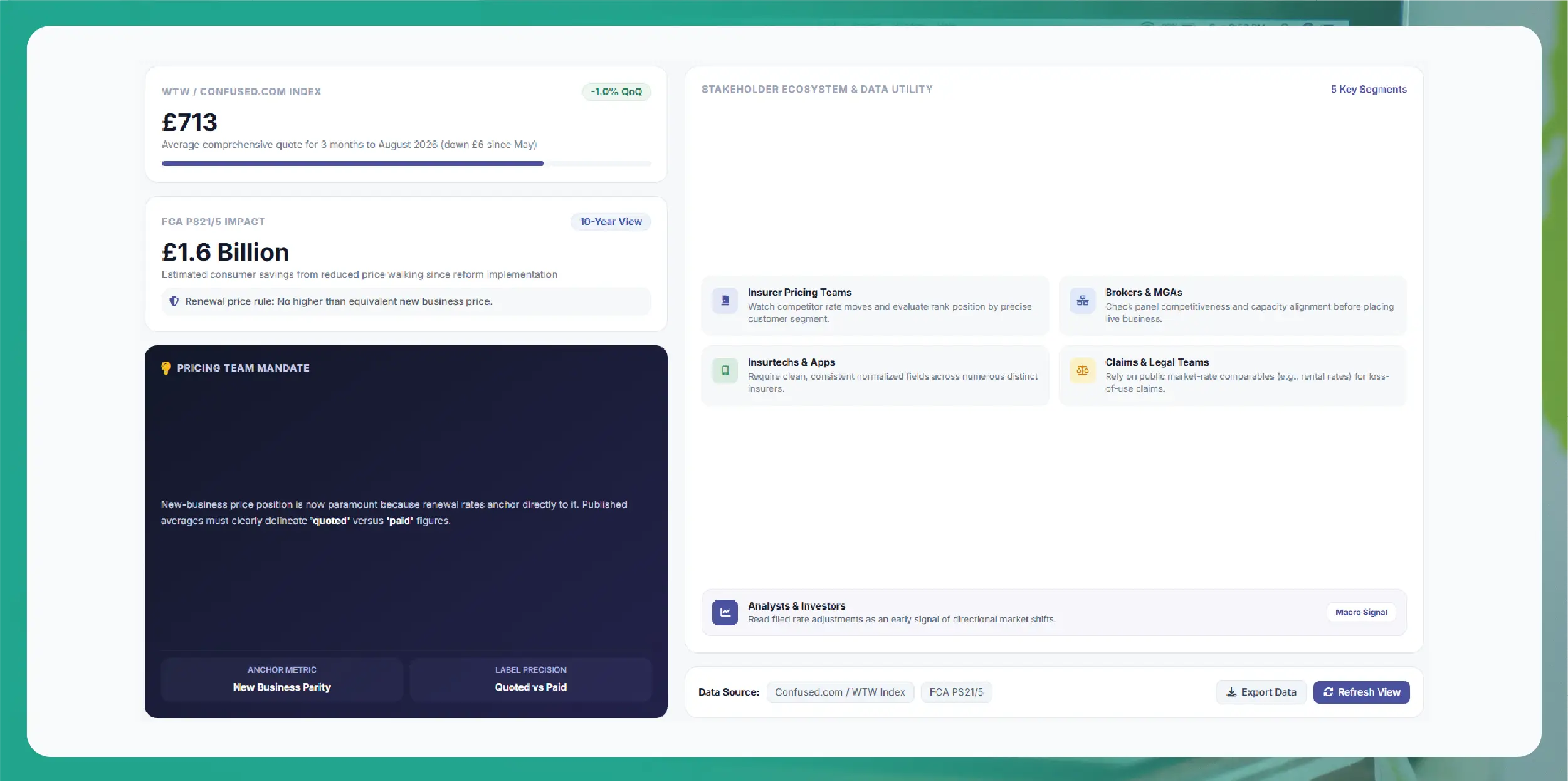This screenshot has height=782, width=1568.
Task: Click the Insurtechs & Apps mobile icon
Action: [725, 370]
